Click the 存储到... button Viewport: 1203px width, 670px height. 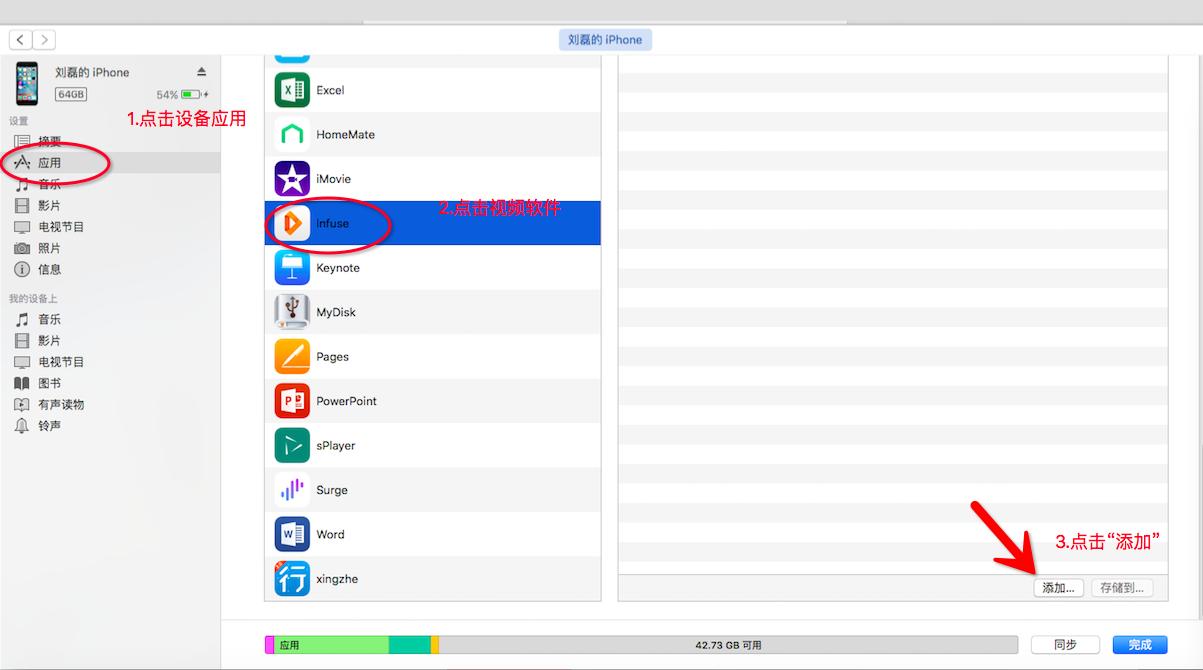pos(1122,588)
